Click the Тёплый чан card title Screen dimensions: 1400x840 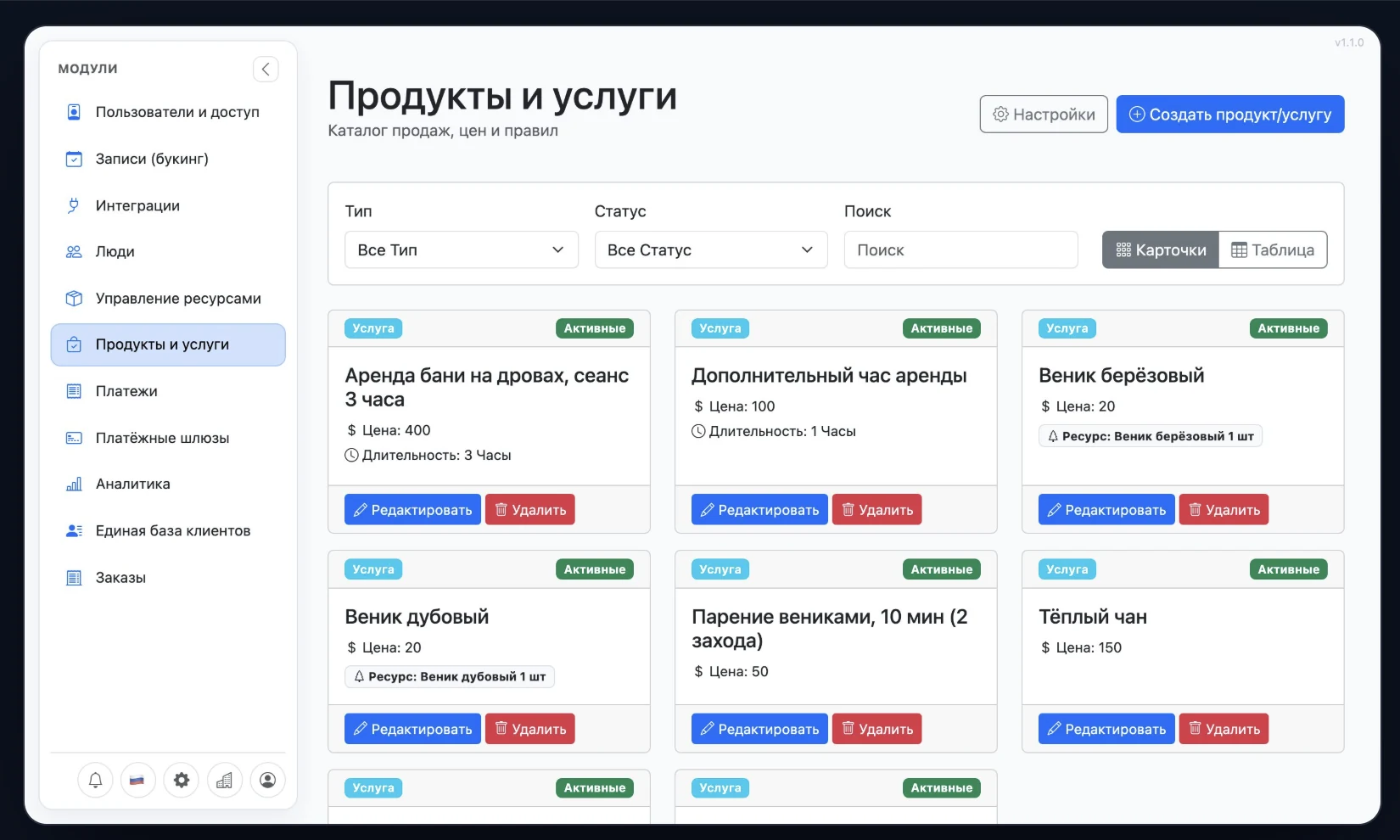1093,617
